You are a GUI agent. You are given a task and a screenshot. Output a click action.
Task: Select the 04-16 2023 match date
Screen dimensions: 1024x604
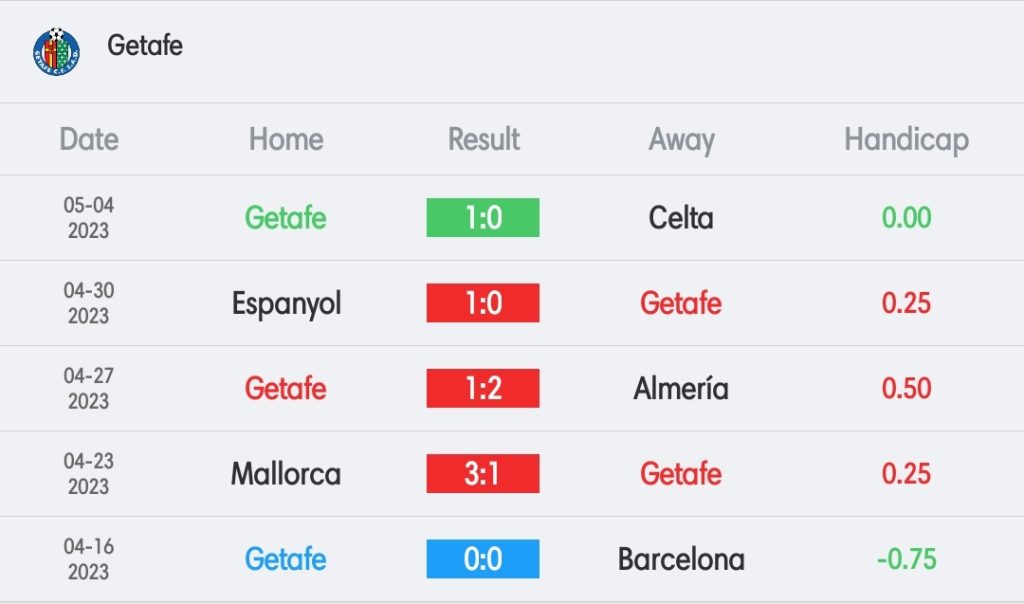click(x=89, y=559)
